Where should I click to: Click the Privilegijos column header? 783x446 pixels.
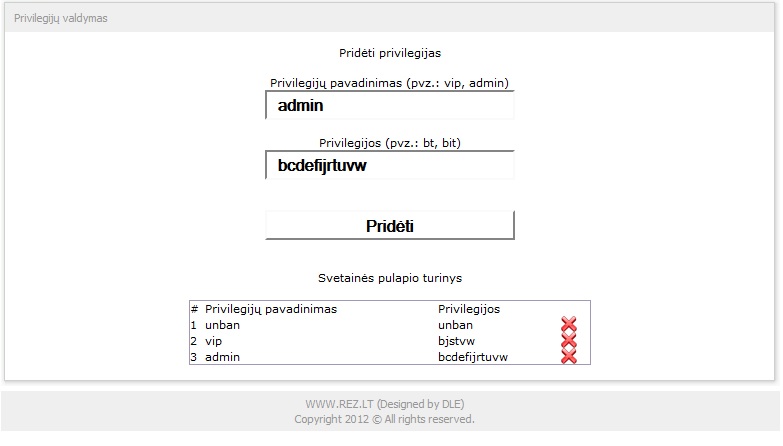coord(468,309)
